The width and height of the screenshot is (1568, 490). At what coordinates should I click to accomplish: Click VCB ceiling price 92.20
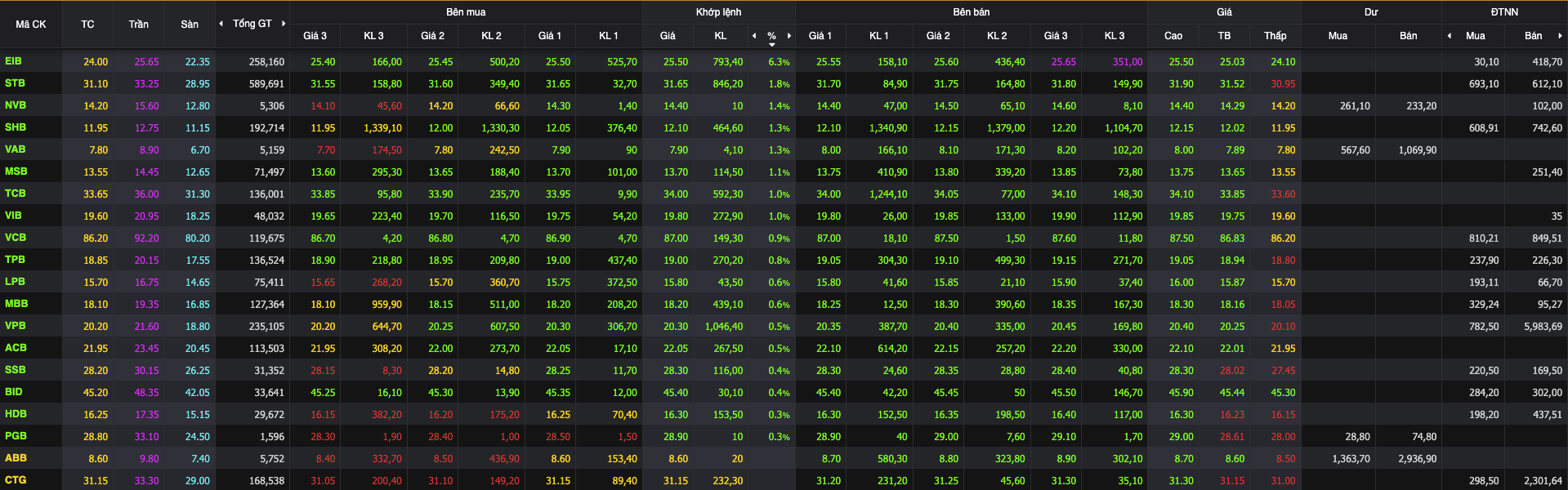(147, 238)
